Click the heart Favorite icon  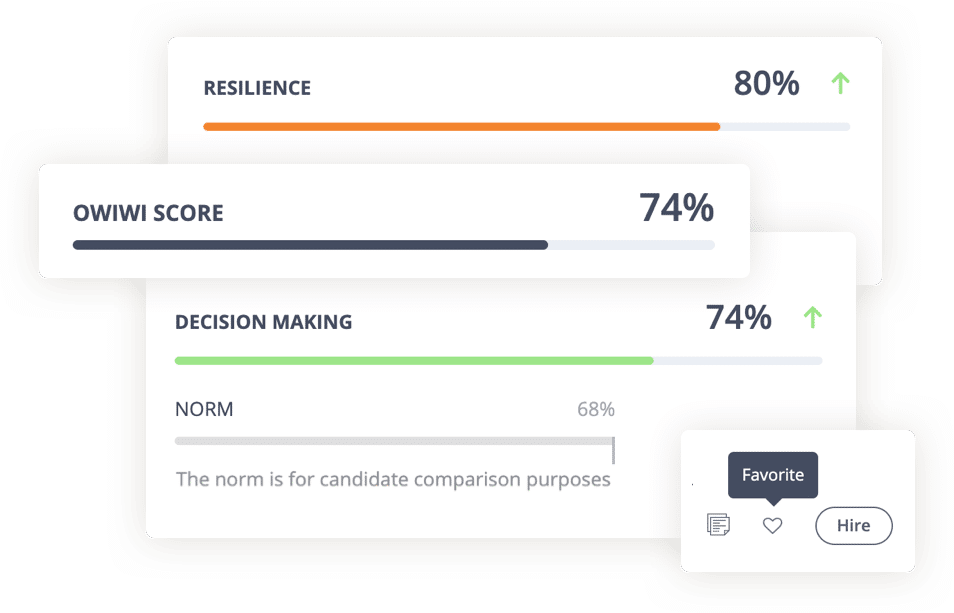(772, 525)
